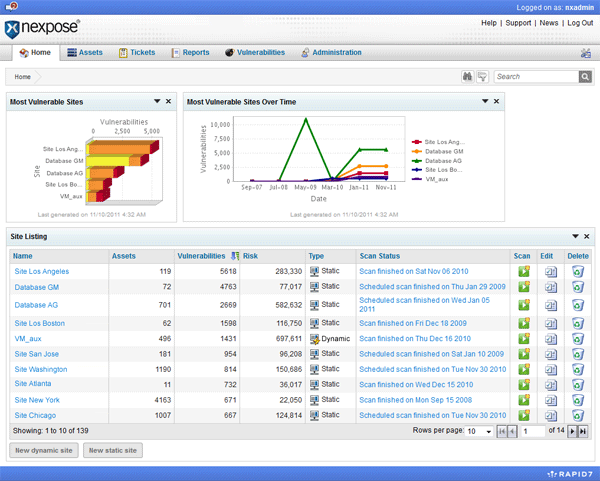Go to previous page arrow
The image size is (600, 481).
512,431
